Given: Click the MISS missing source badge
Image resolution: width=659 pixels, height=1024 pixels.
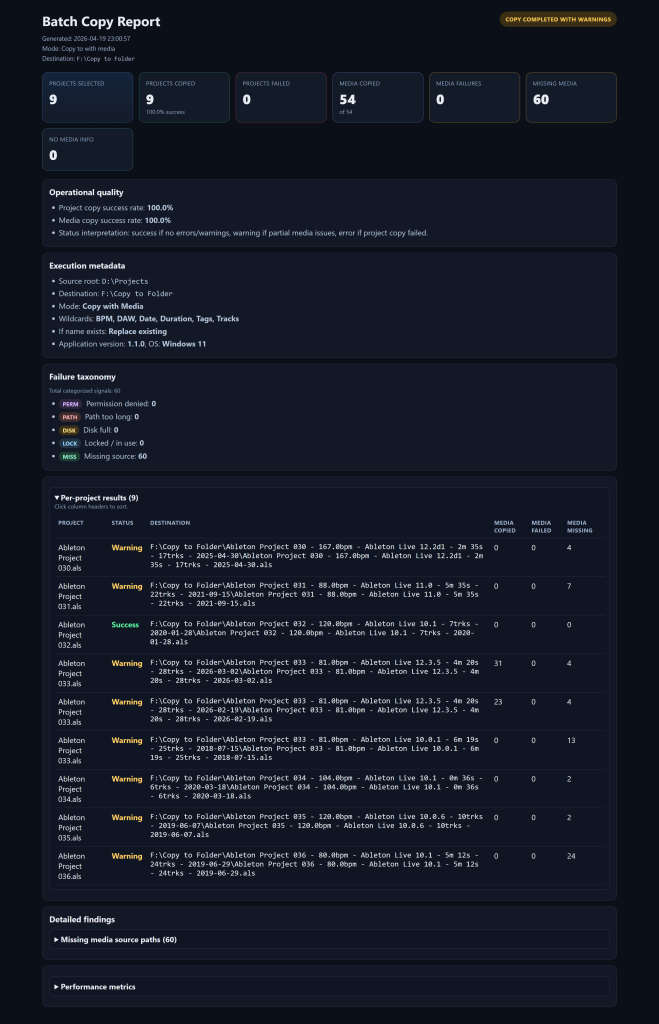Looking at the screenshot, I should (70, 455).
